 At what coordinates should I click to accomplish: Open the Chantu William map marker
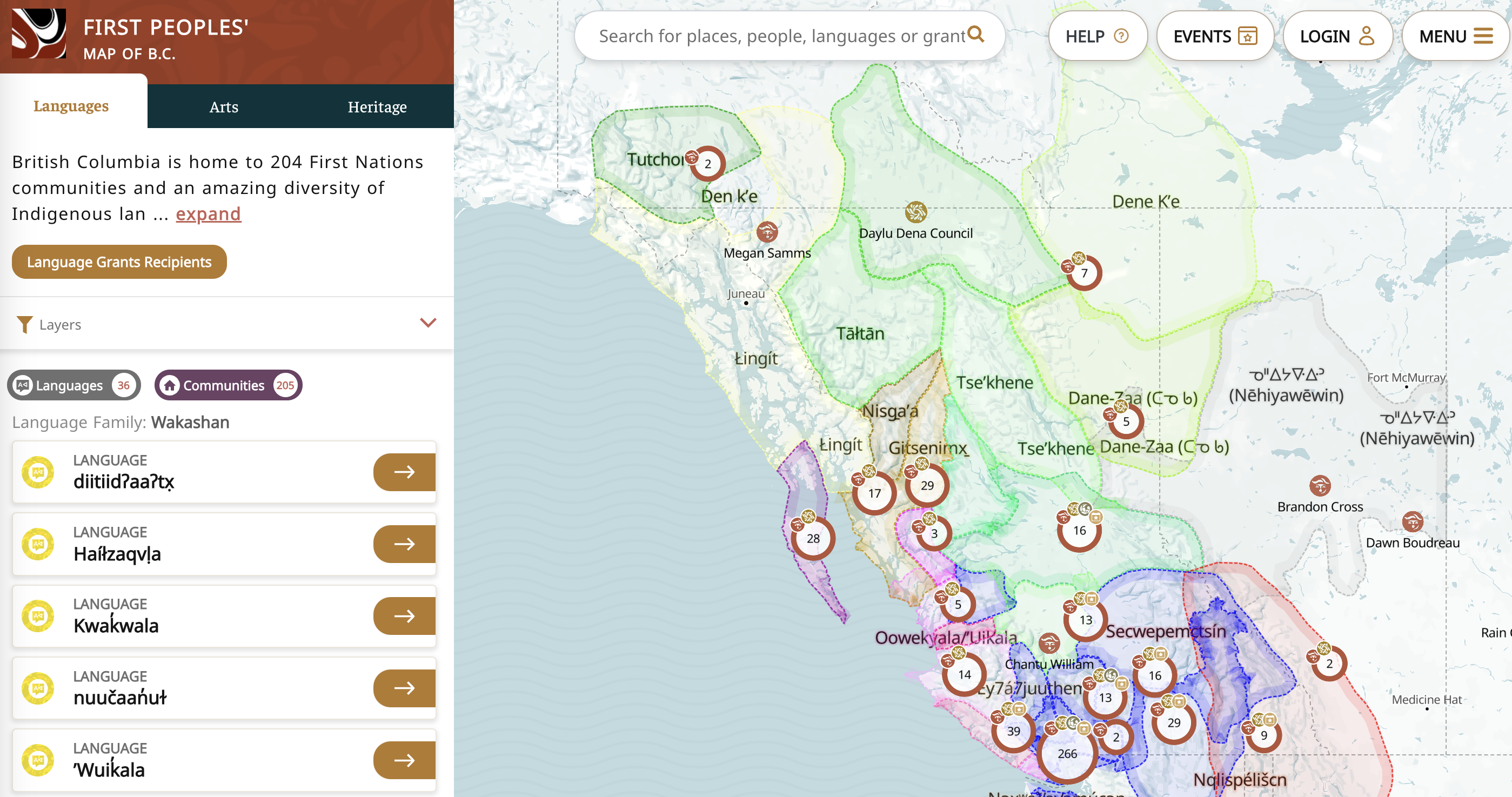coord(1049,643)
